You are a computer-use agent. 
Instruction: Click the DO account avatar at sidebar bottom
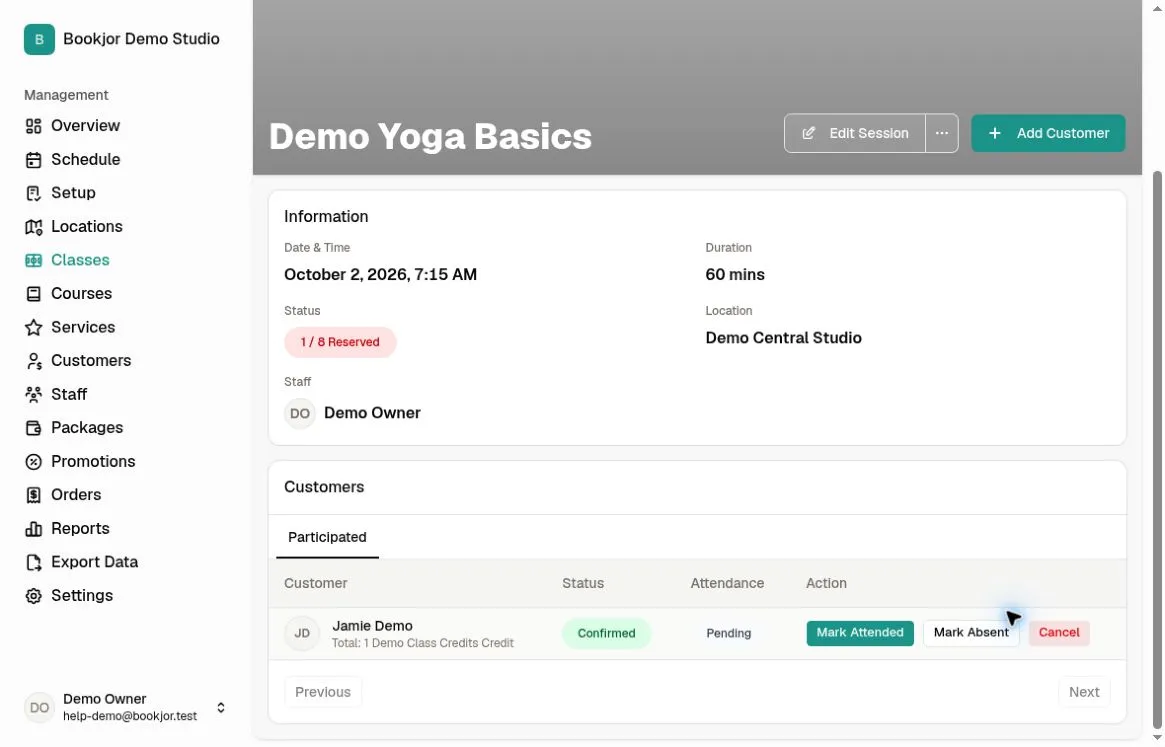click(x=39, y=708)
